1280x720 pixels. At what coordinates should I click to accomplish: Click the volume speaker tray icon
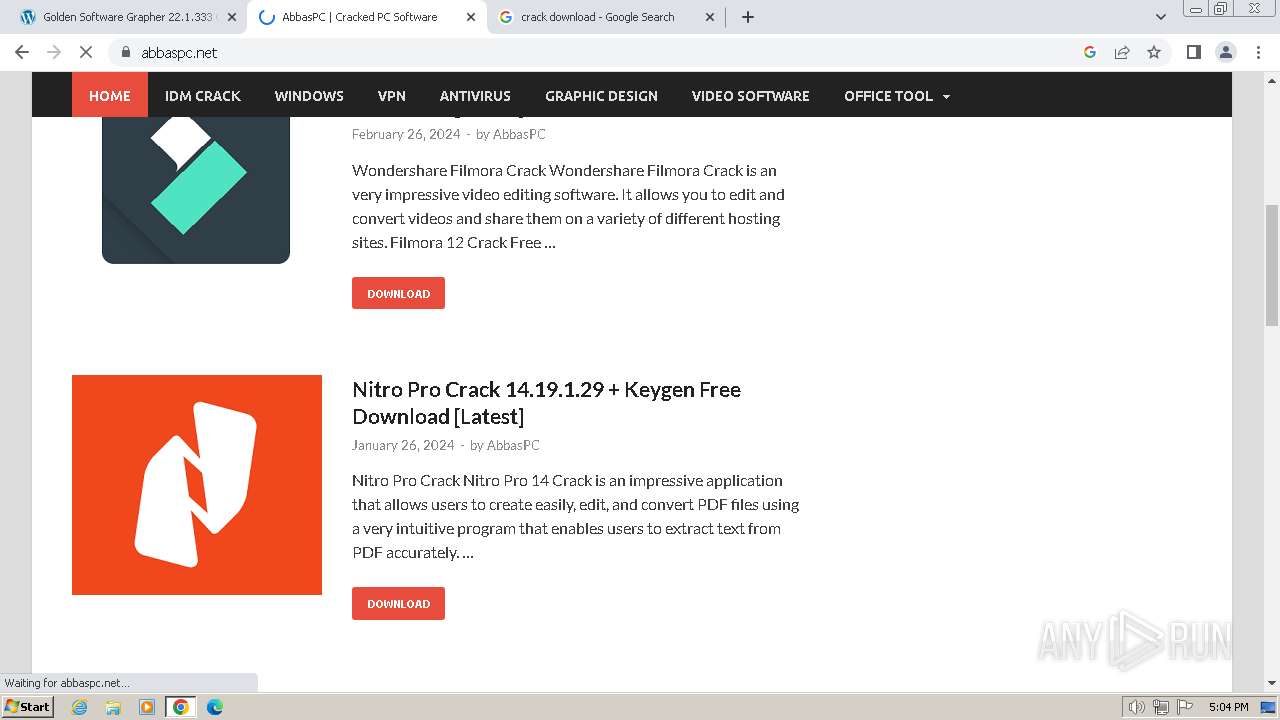point(1137,707)
